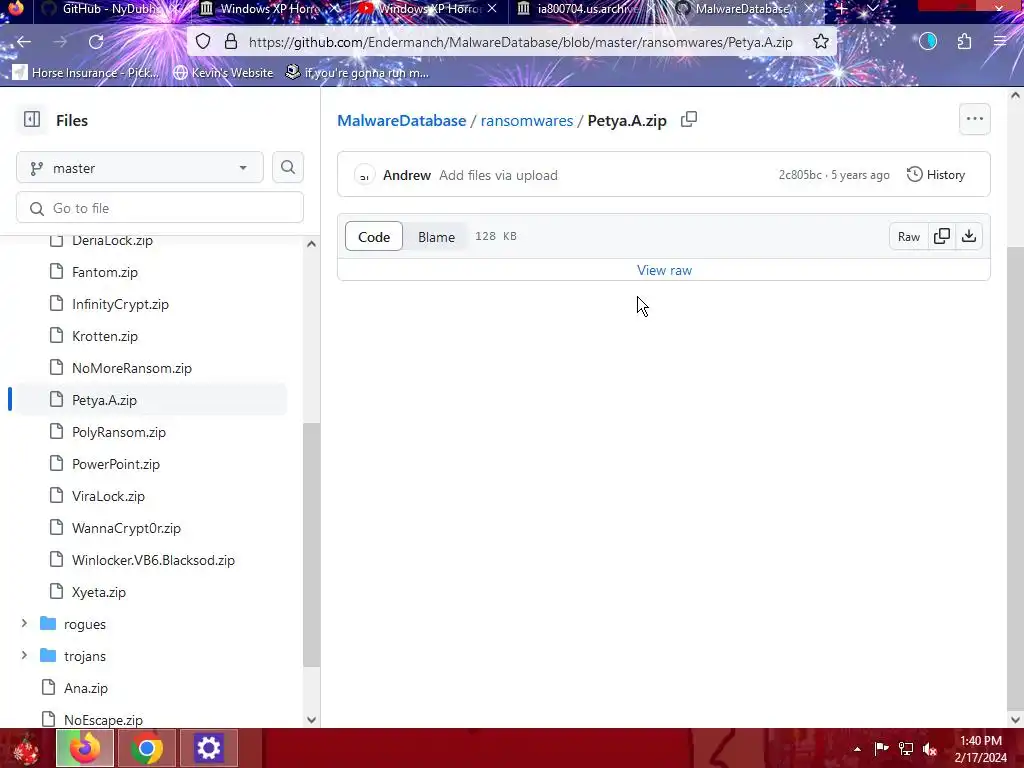Reload the page with the refresh icon

click(x=96, y=42)
